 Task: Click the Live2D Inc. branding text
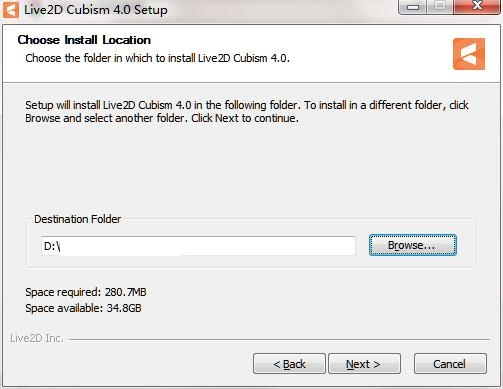37,338
